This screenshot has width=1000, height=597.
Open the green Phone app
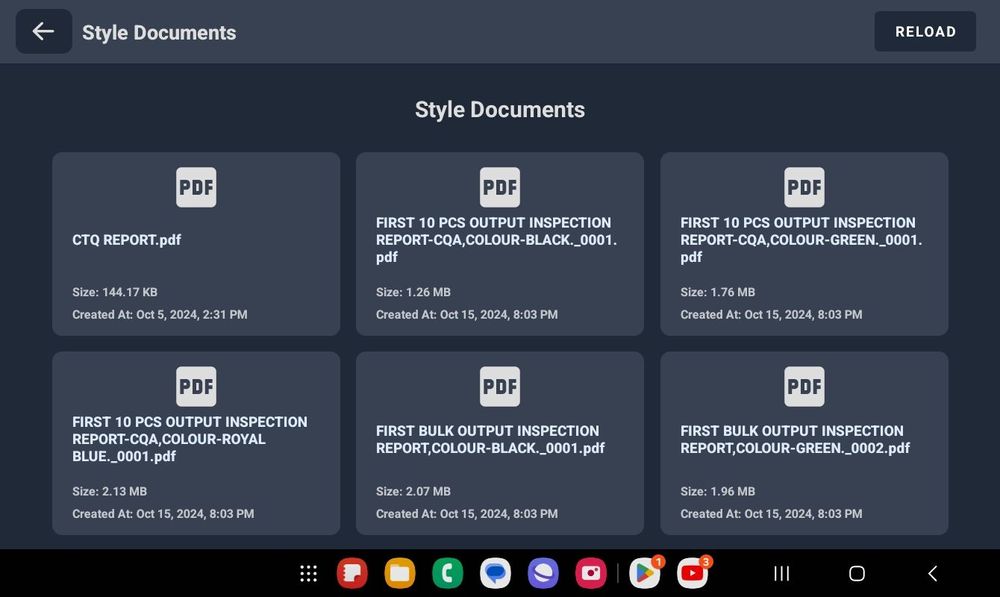[448, 573]
